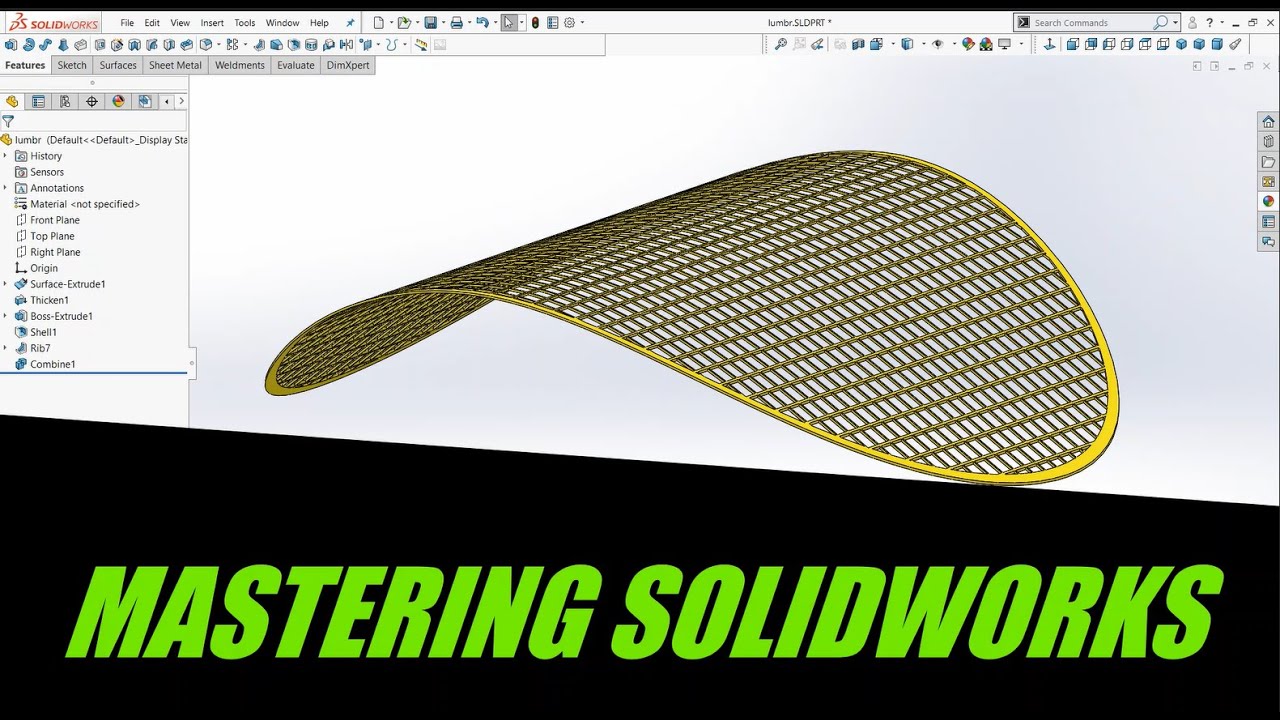1280x720 pixels.
Task: Open the Search Commands dropdown arrow
Action: point(1176,22)
